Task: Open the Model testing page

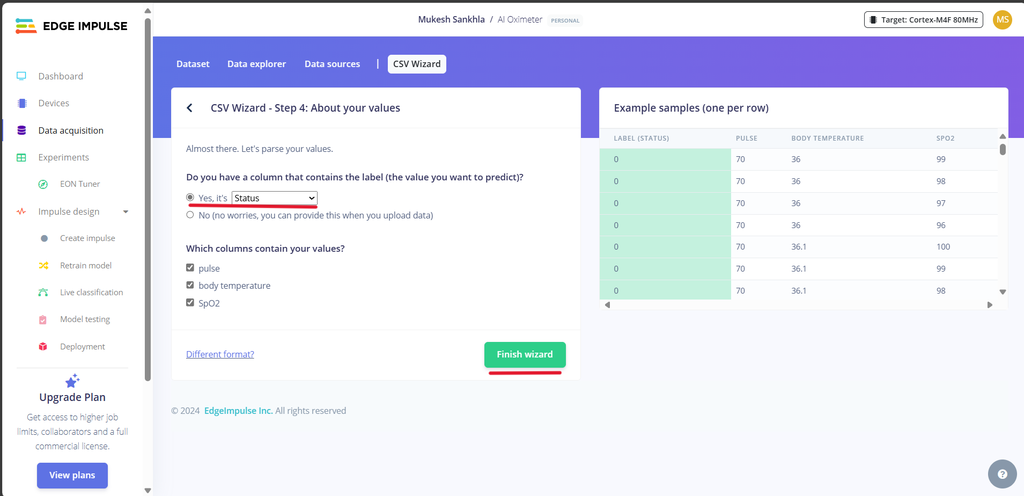Action: click(x=85, y=320)
